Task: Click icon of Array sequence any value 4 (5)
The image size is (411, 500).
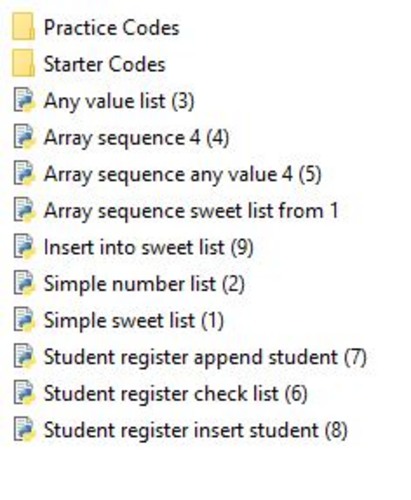Action: 24,173
